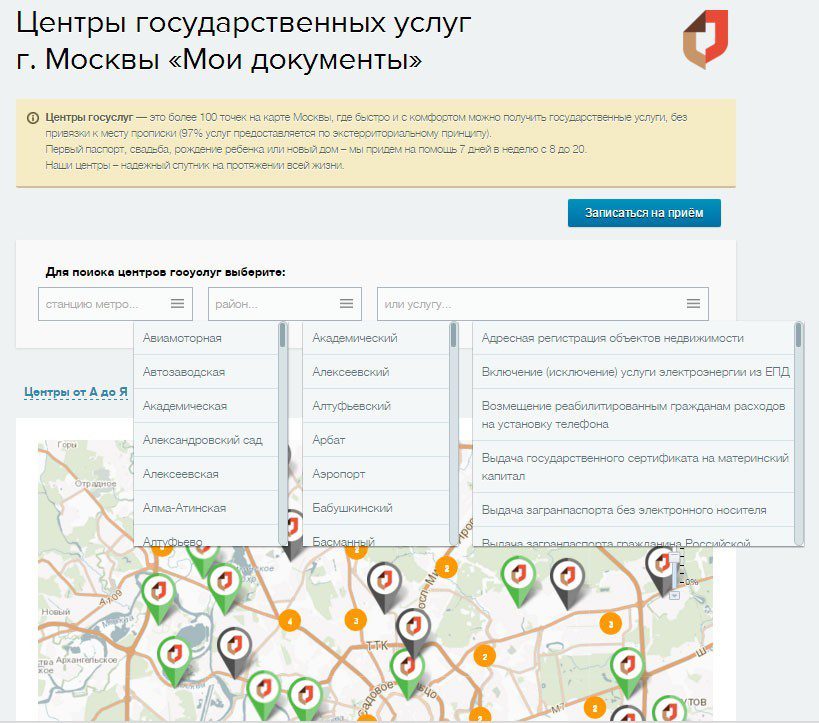Select Авиамоторная metro station

[x=206, y=338]
